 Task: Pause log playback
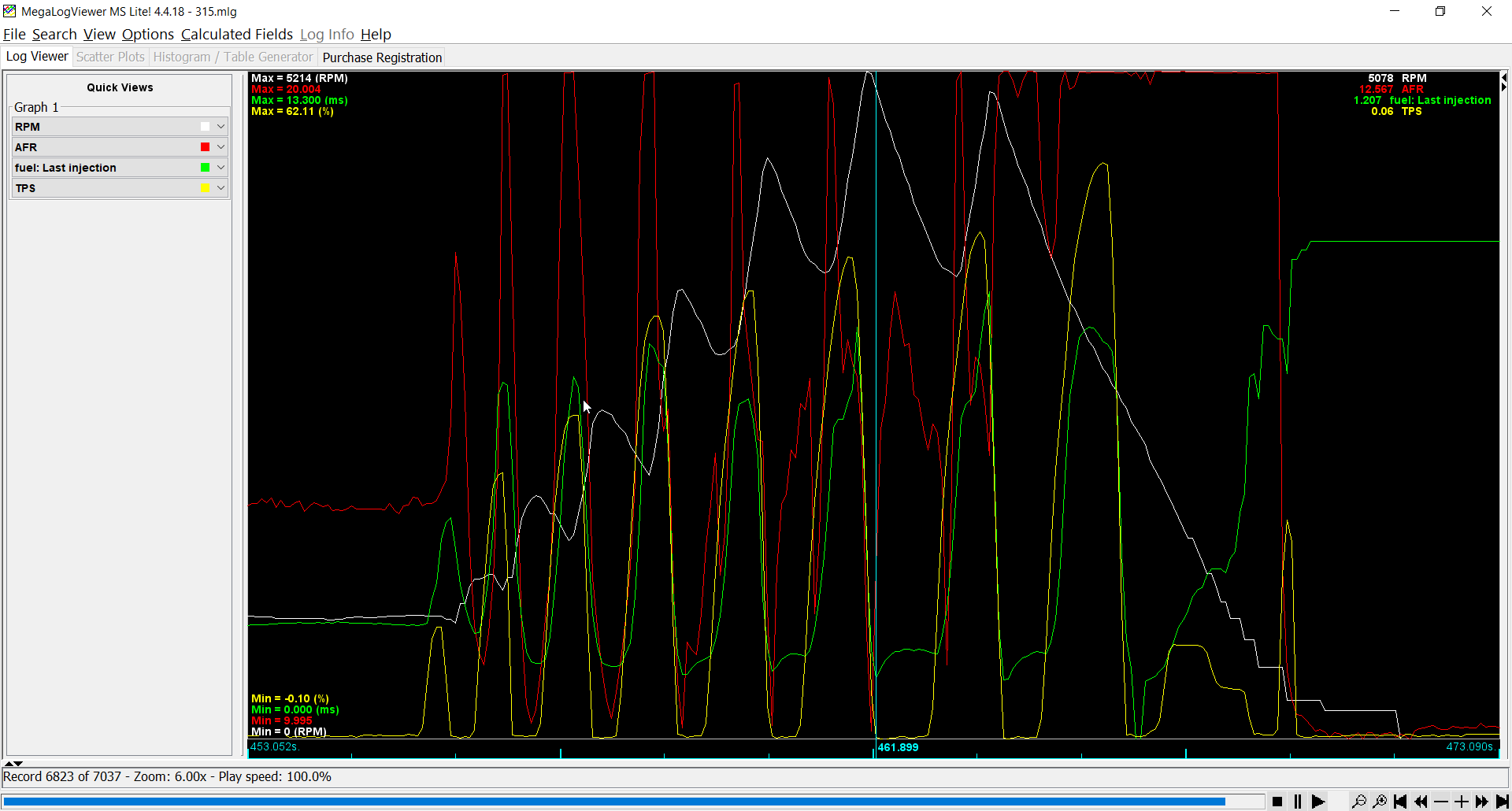1298,802
